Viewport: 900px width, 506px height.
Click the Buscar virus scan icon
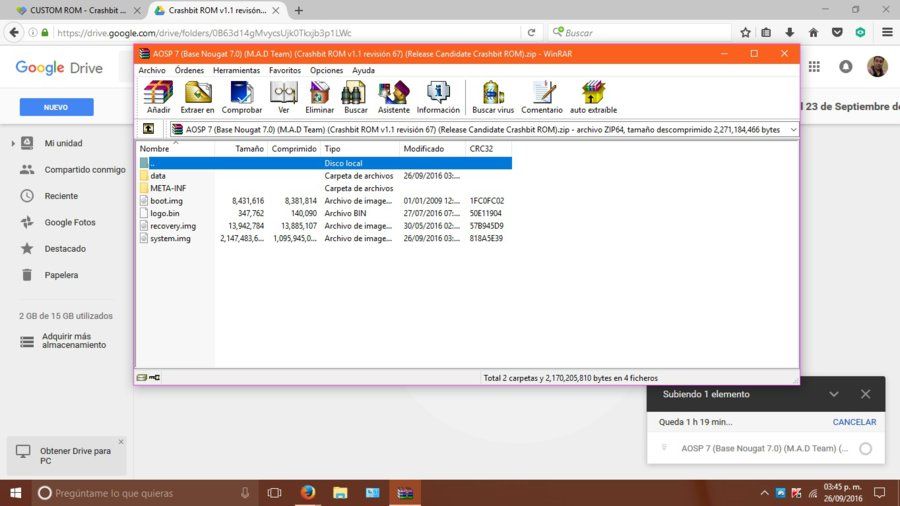(x=493, y=97)
